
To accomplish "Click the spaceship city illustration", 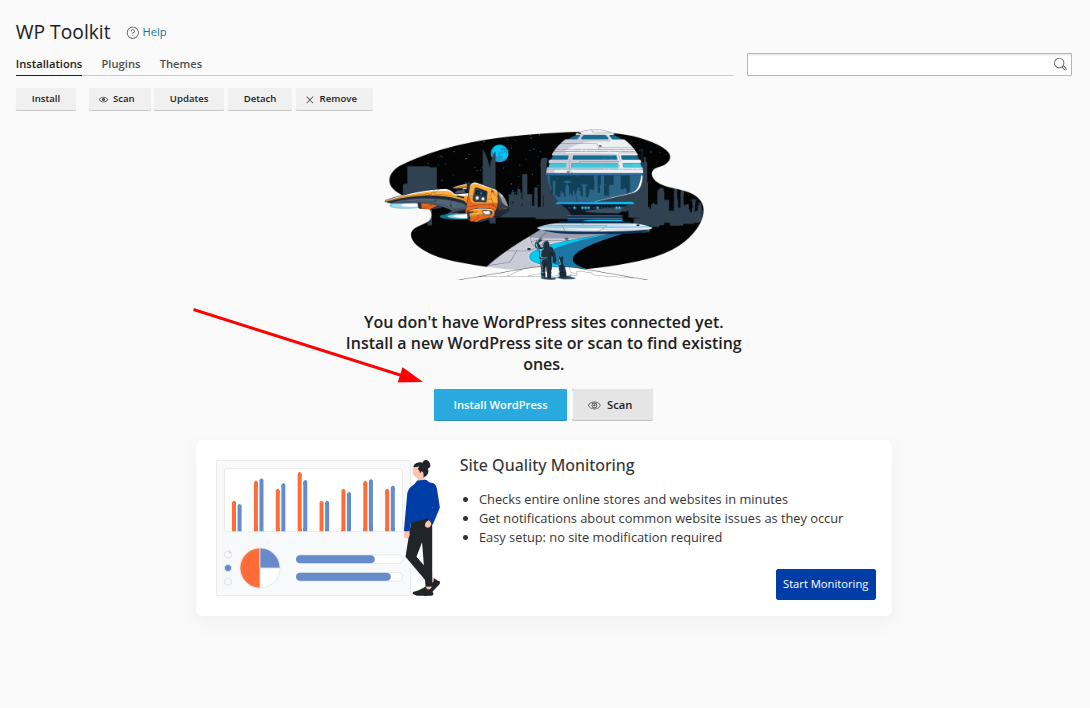I will [x=544, y=204].
